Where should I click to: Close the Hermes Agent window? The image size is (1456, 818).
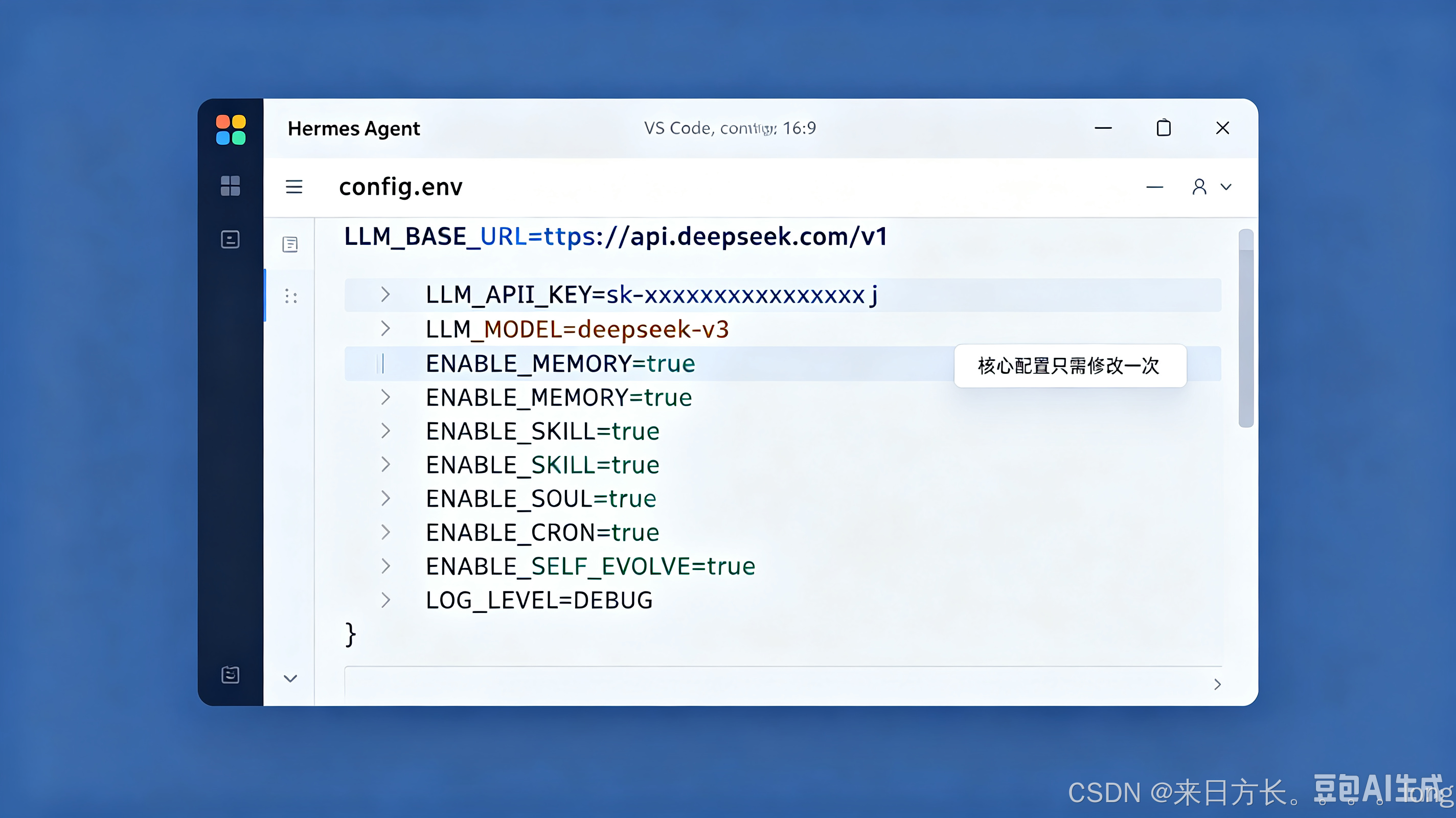tap(1222, 128)
